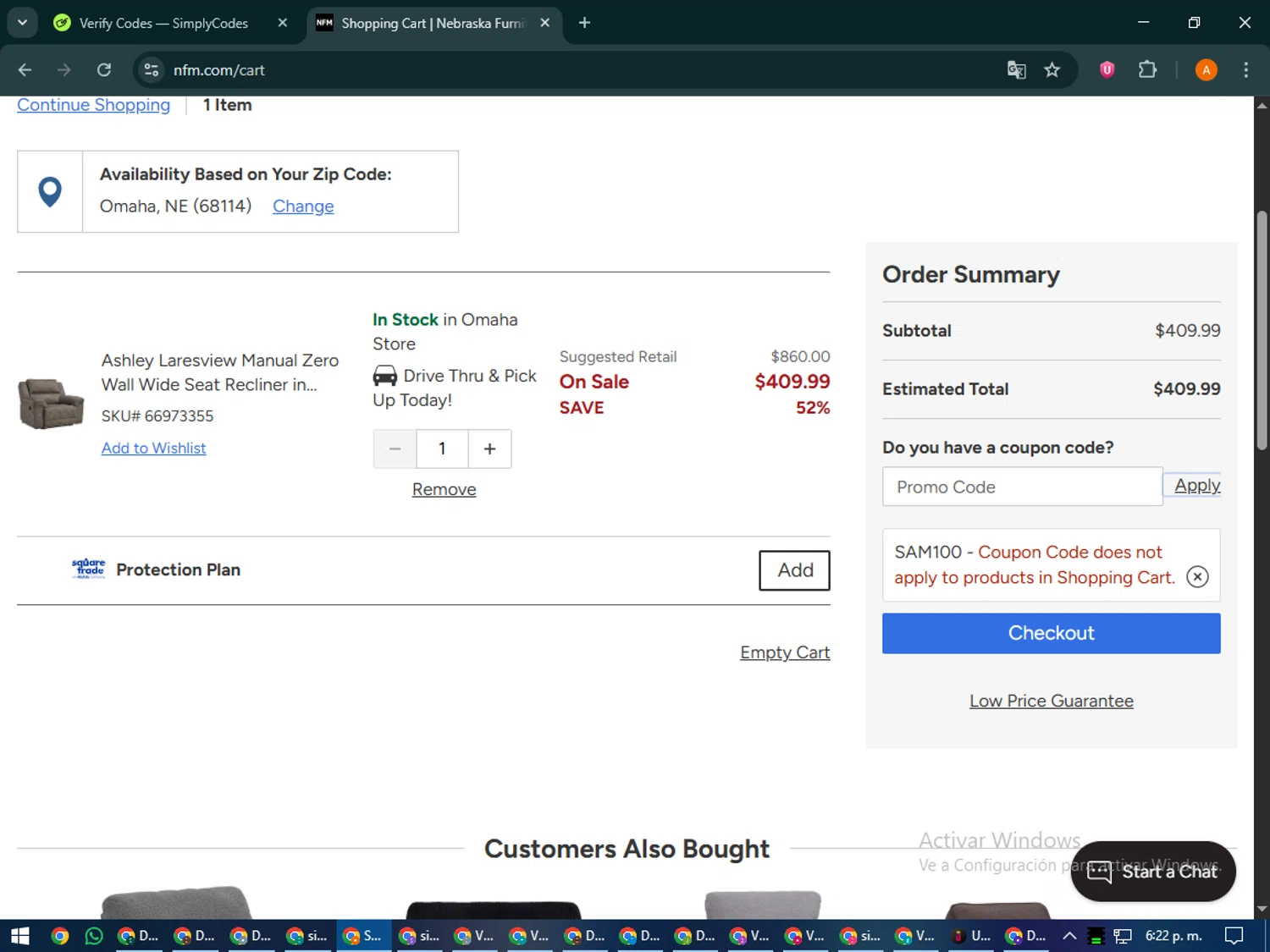Add the Protection Plan
Screen dimensions: 1270x952
click(x=794, y=570)
